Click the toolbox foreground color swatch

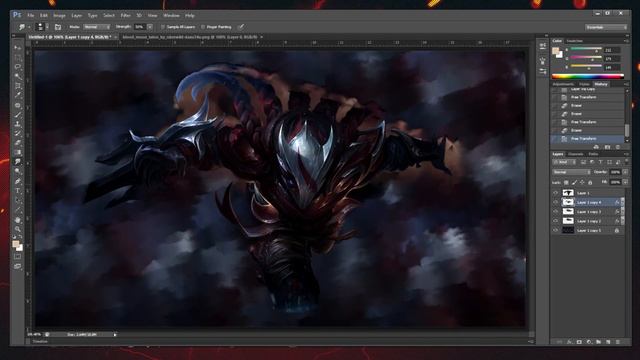point(16,244)
